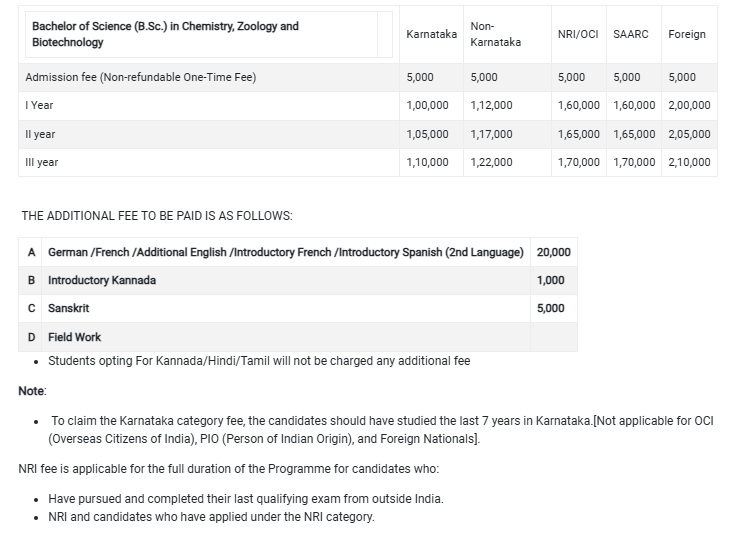Click the 20,000 second language fee cell

(554, 252)
